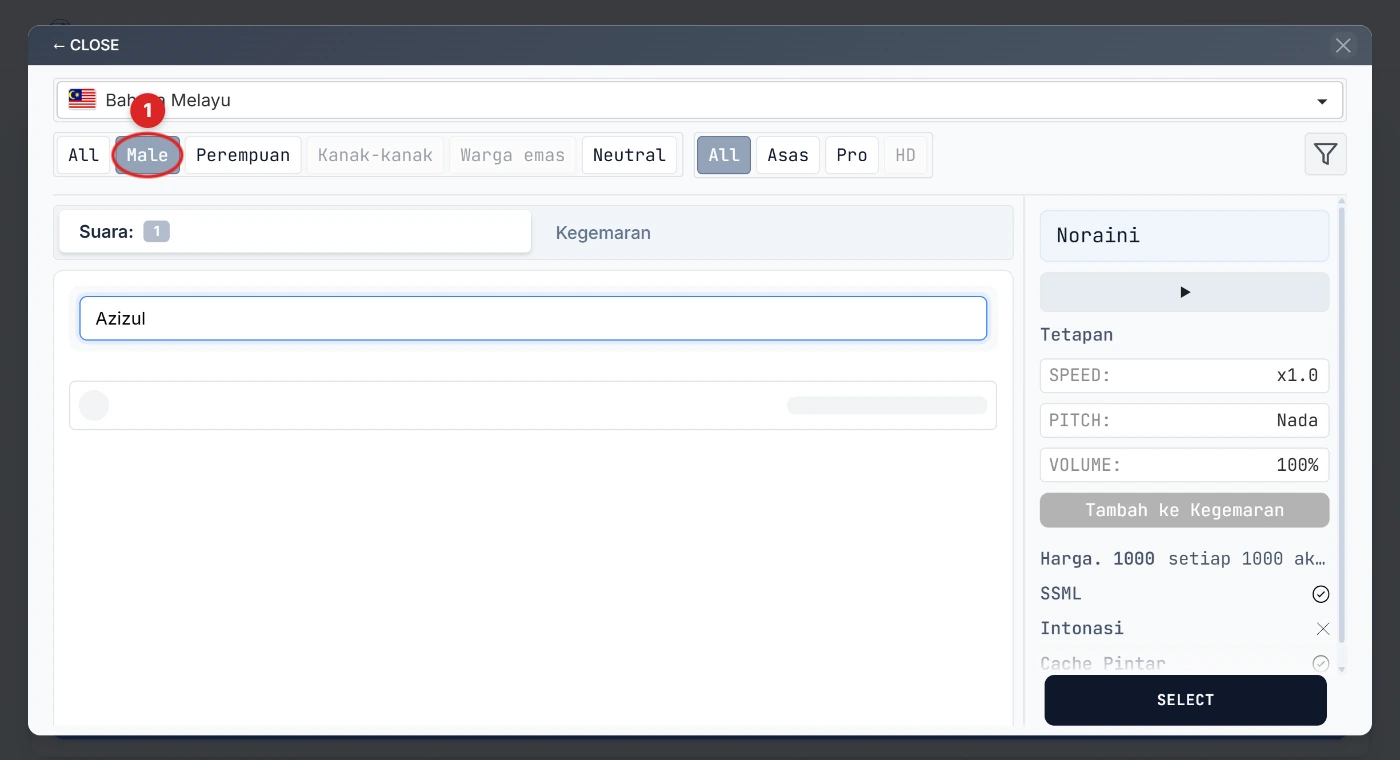Select the All quality filter
Image resolution: width=1400 pixels, height=760 pixels.
coord(724,155)
